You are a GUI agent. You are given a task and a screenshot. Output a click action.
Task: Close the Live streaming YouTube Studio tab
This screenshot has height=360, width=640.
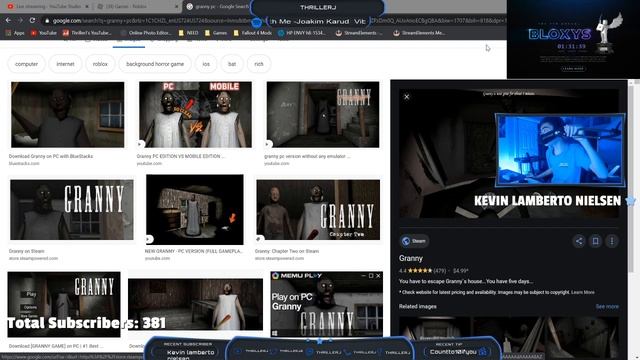87,7
